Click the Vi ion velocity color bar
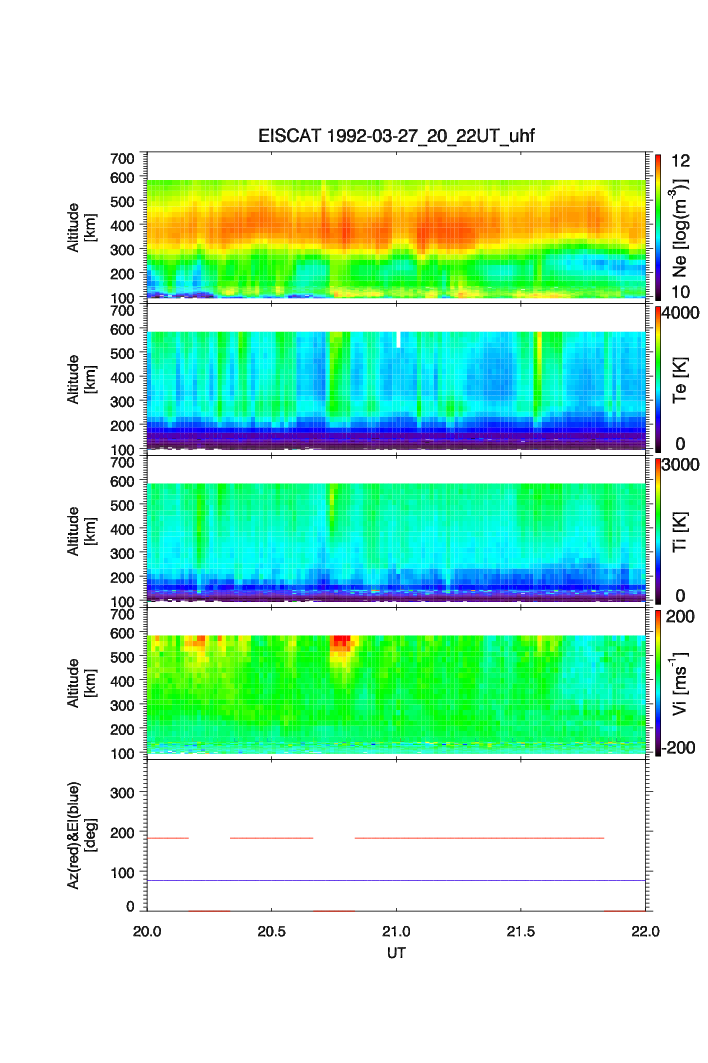 (x=658, y=683)
